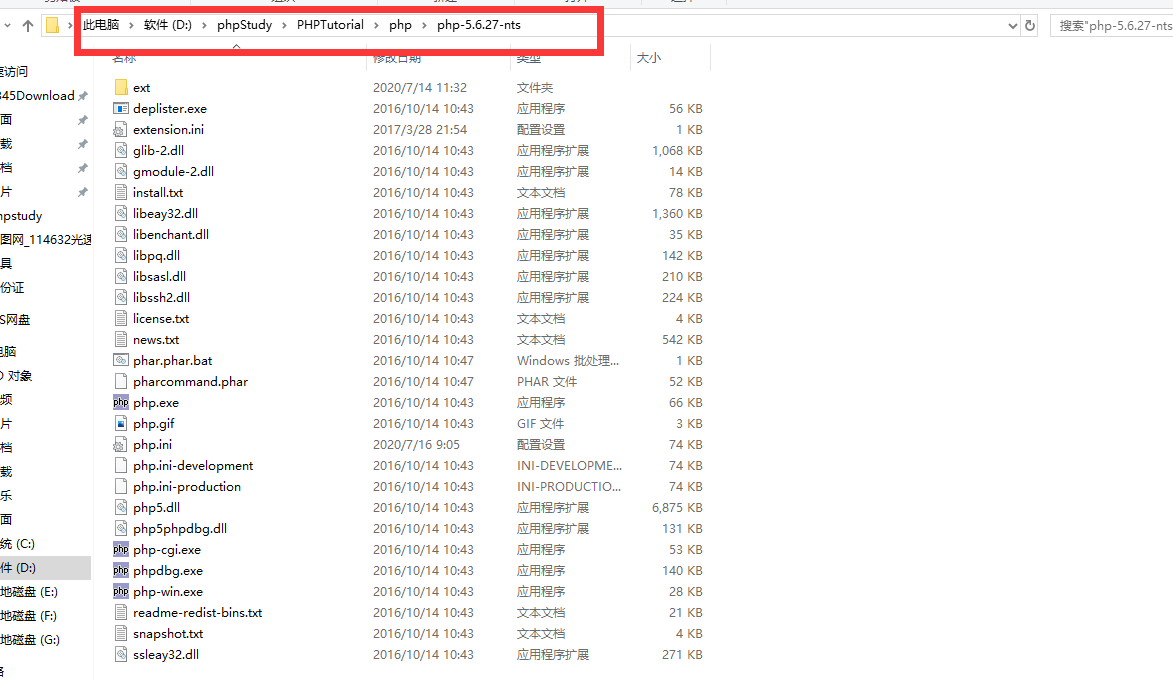Click the pharcommand.phar file icon

point(120,381)
